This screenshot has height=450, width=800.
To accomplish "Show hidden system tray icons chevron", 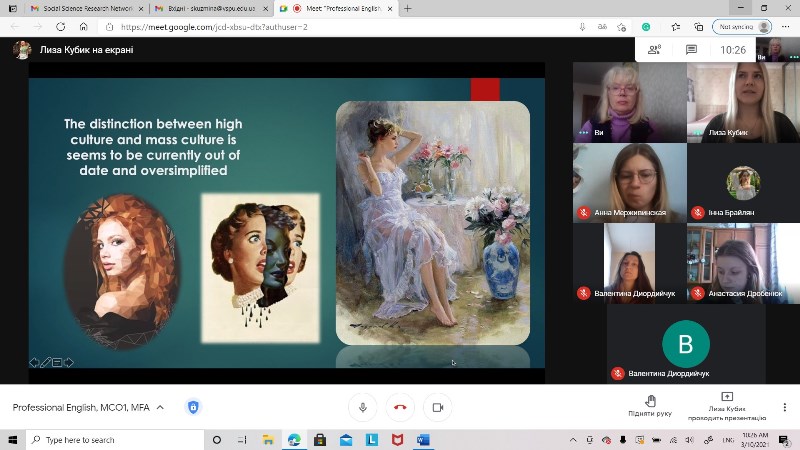I will (573, 439).
